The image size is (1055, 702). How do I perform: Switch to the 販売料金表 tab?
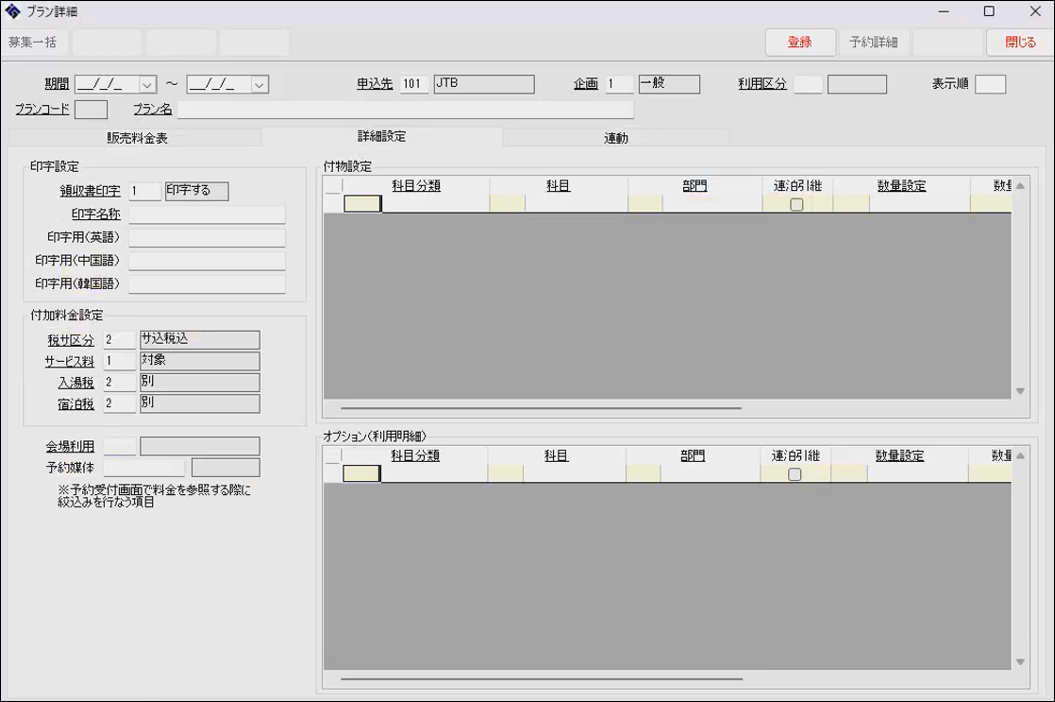pos(137,138)
